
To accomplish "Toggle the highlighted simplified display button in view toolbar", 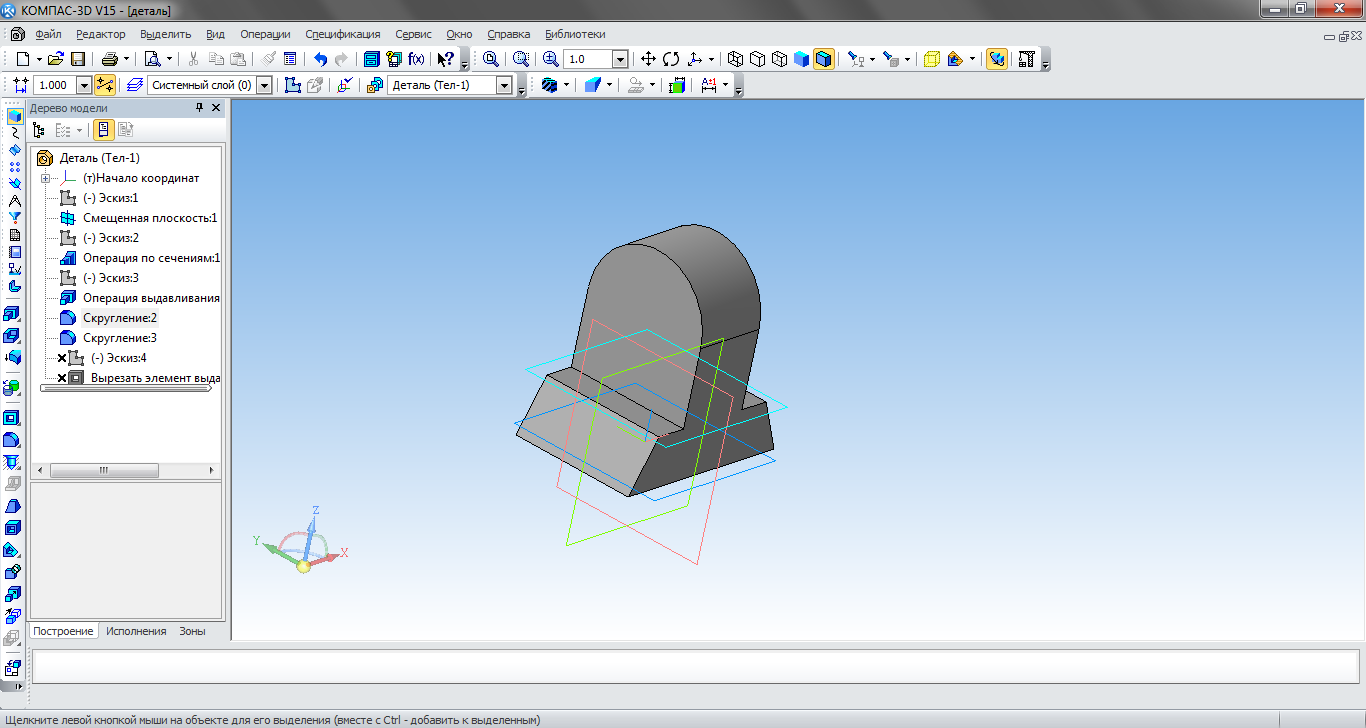I will pyautogui.click(x=997, y=59).
